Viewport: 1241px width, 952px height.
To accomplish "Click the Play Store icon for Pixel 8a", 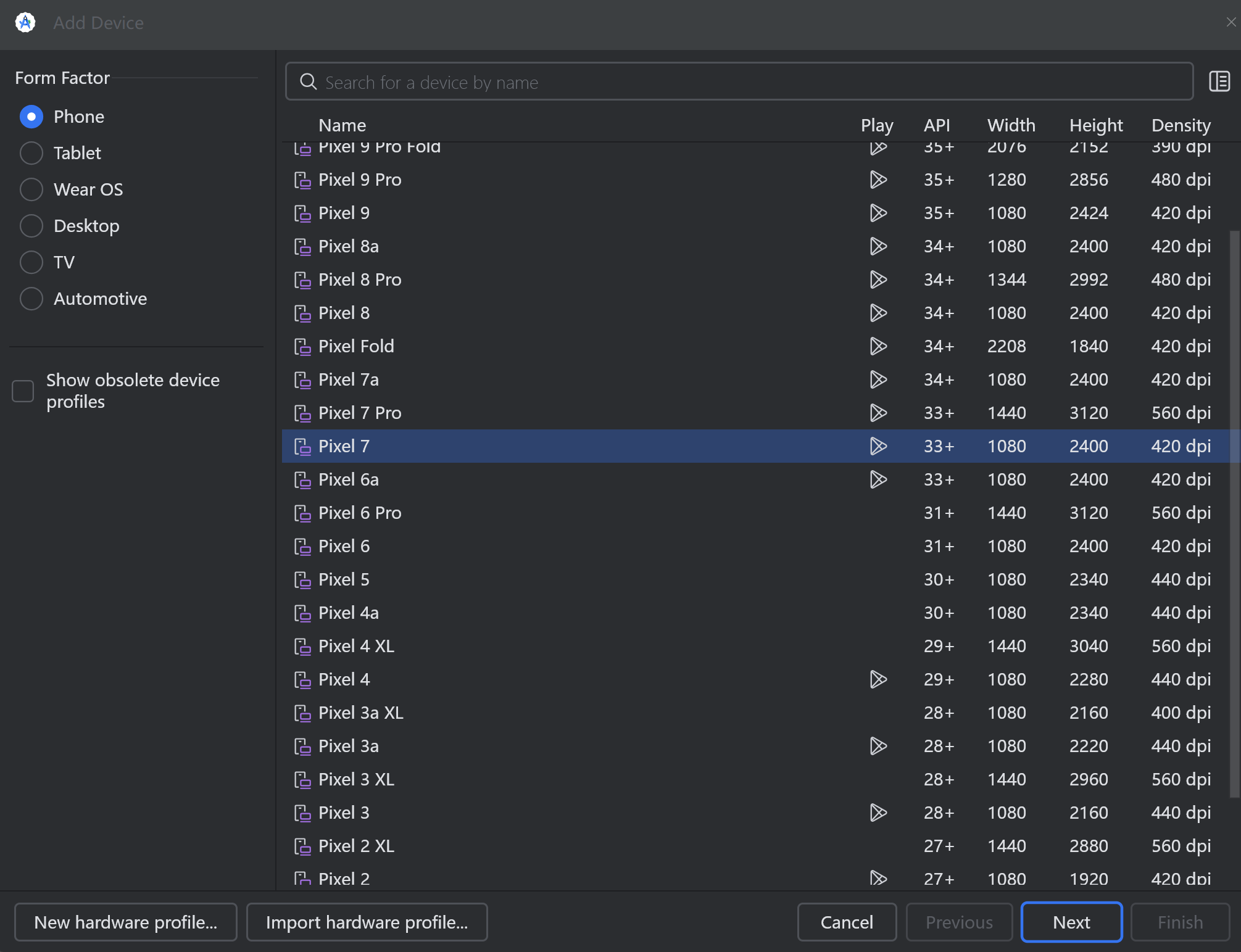I will (878, 246).
